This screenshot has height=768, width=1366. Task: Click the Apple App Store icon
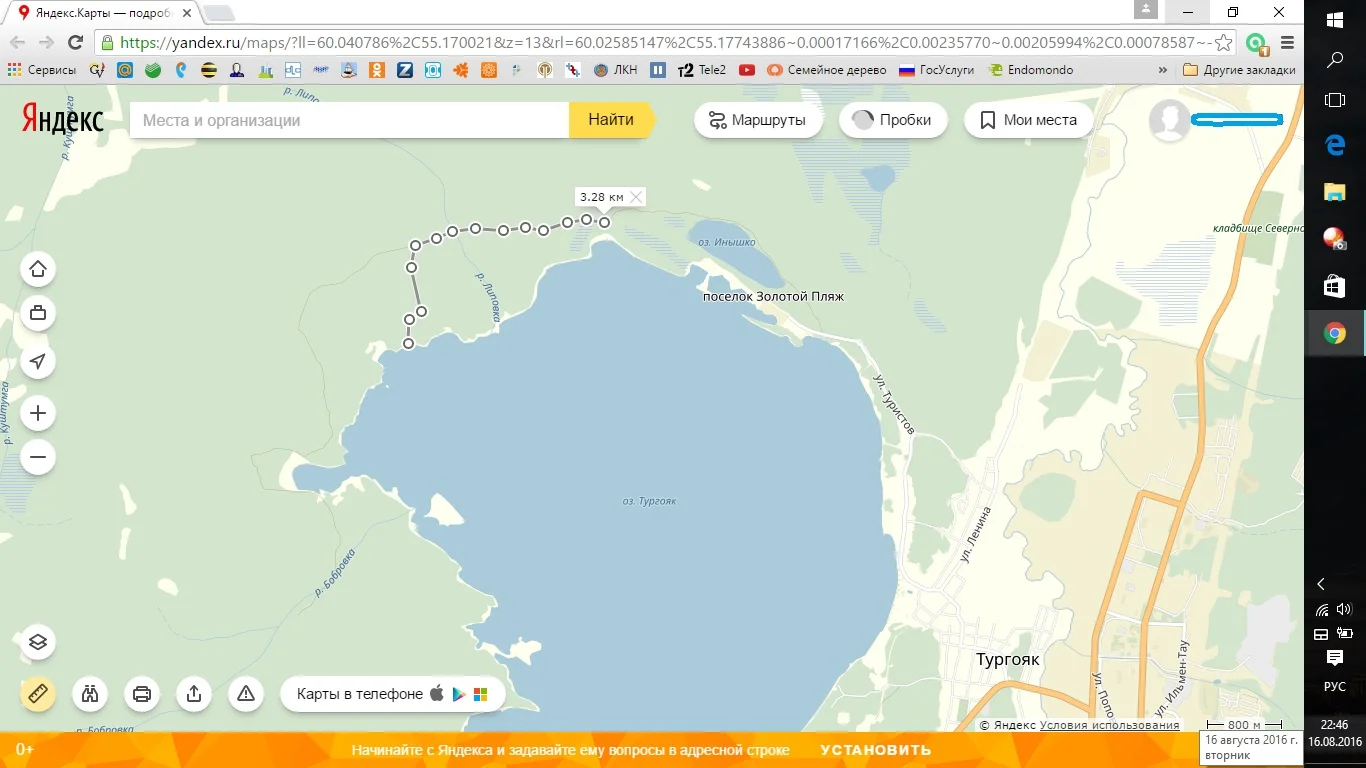436,693
